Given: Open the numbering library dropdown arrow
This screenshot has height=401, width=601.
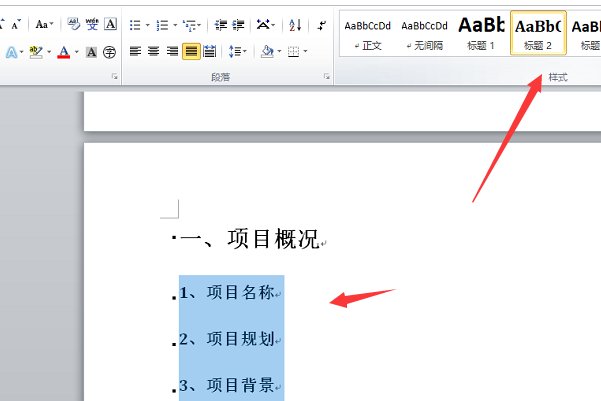Looking at the screenshot, I should [175, 25].
